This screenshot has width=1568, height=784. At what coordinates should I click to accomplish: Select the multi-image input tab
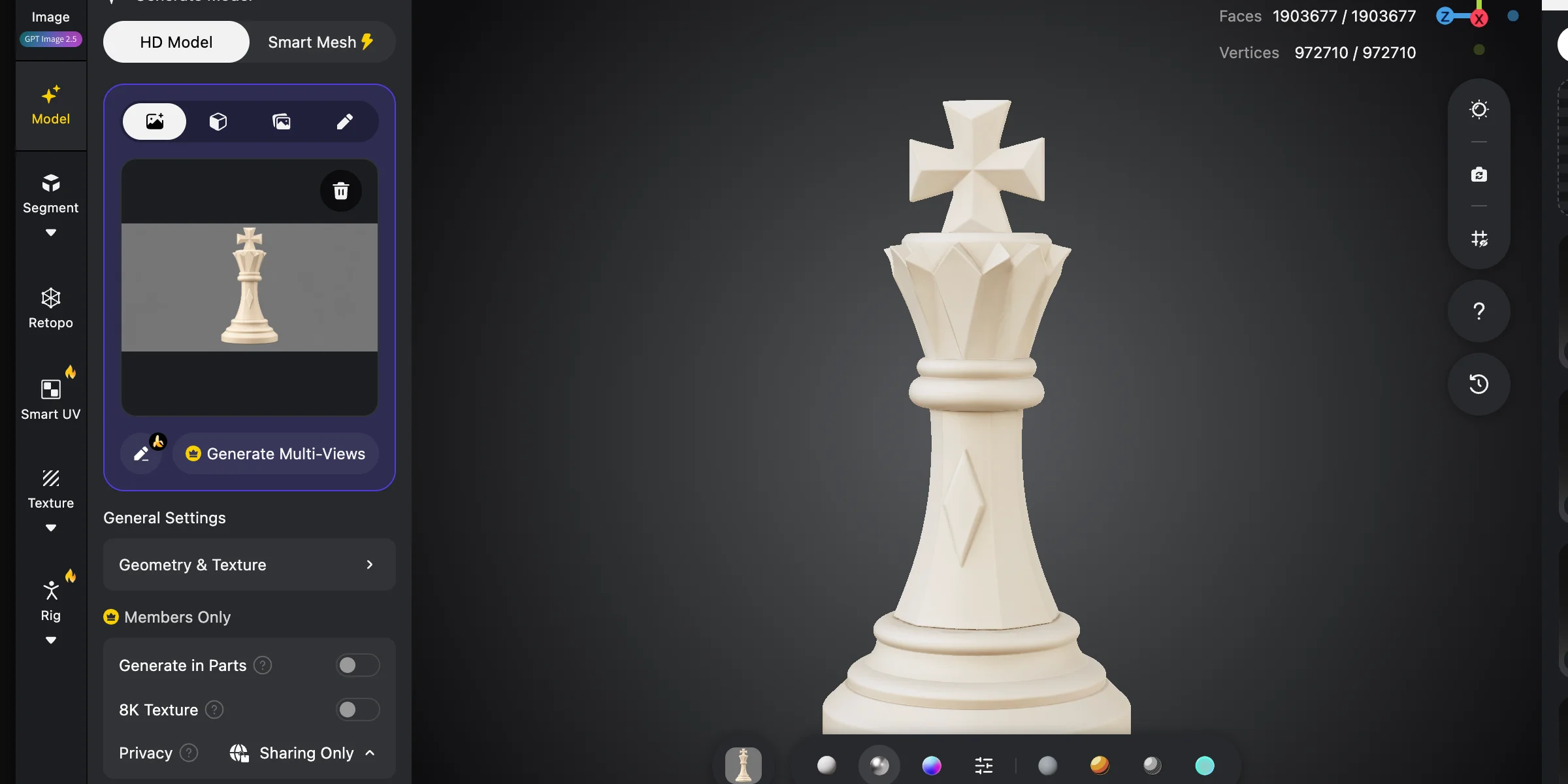tap(282, 122)
